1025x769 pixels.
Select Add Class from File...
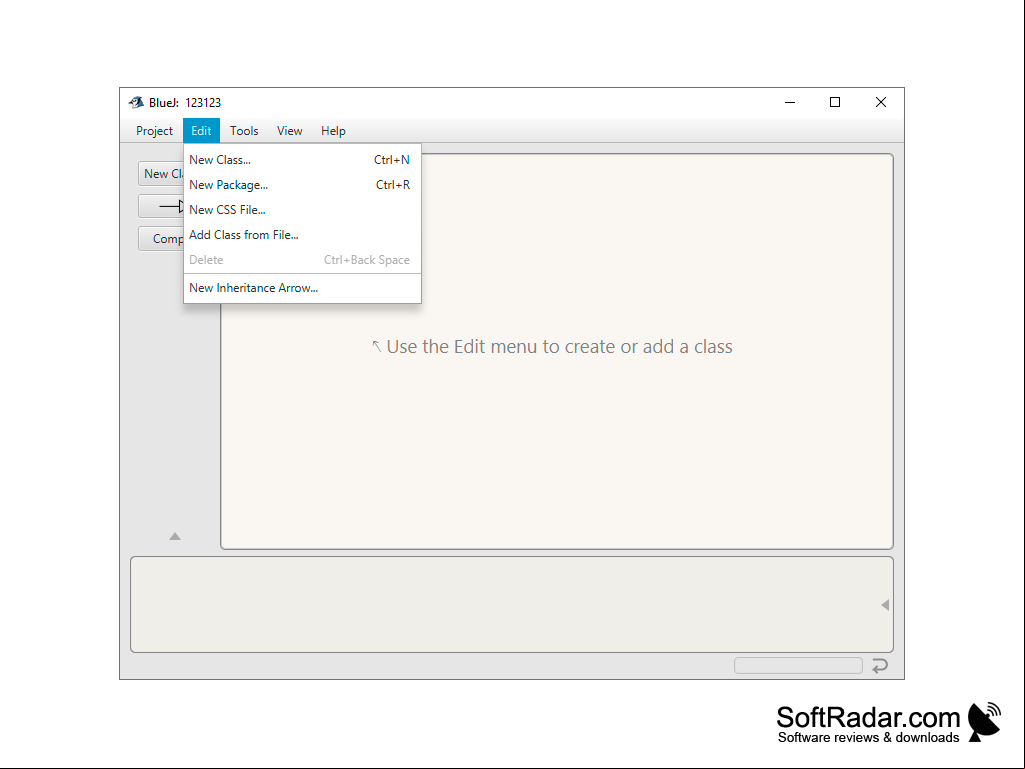302,235
